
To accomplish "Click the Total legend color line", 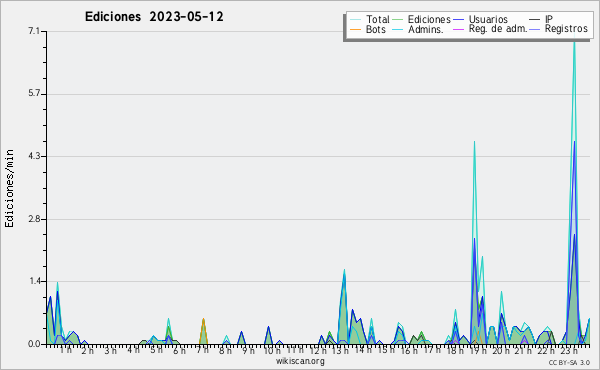I will click(x=355, y=20).
